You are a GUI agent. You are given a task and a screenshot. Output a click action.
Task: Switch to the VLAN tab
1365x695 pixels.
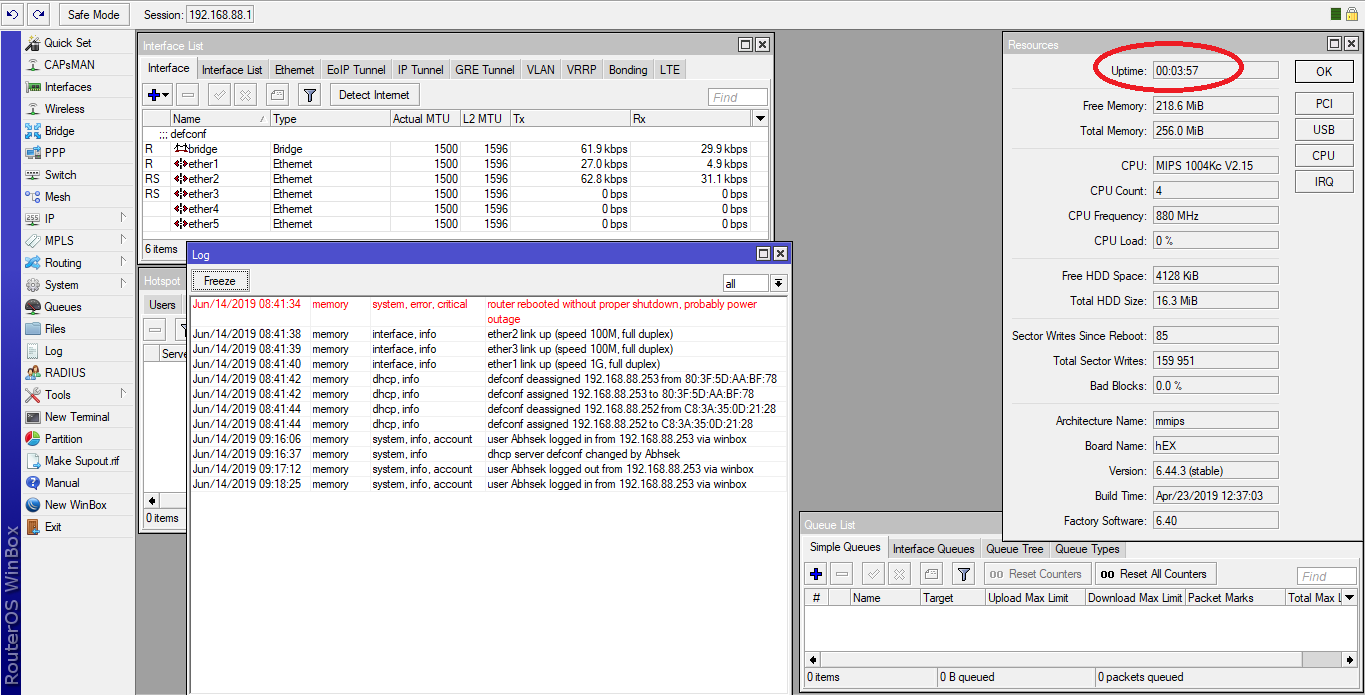coord(540,69)
